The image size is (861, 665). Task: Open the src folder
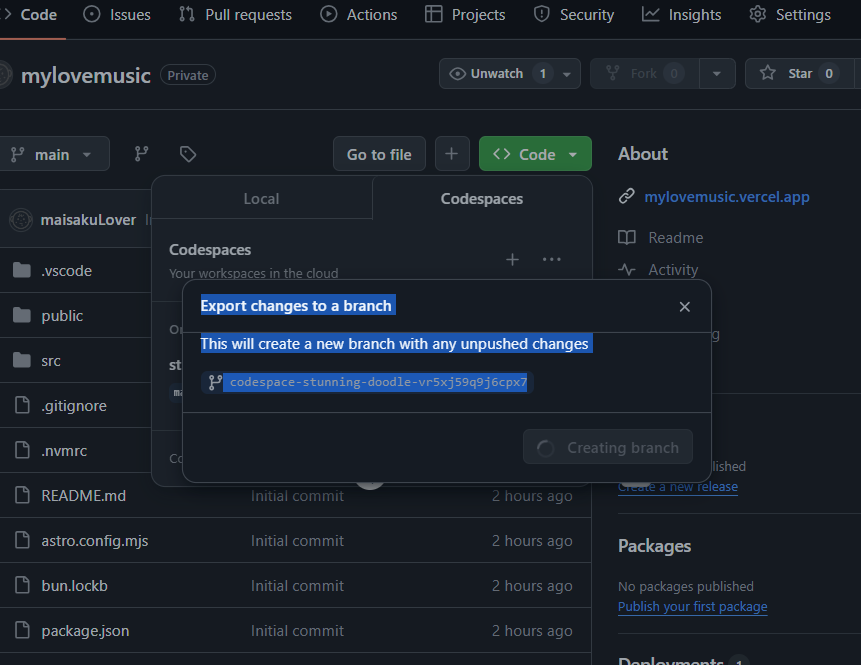click(x=51, y=361)
